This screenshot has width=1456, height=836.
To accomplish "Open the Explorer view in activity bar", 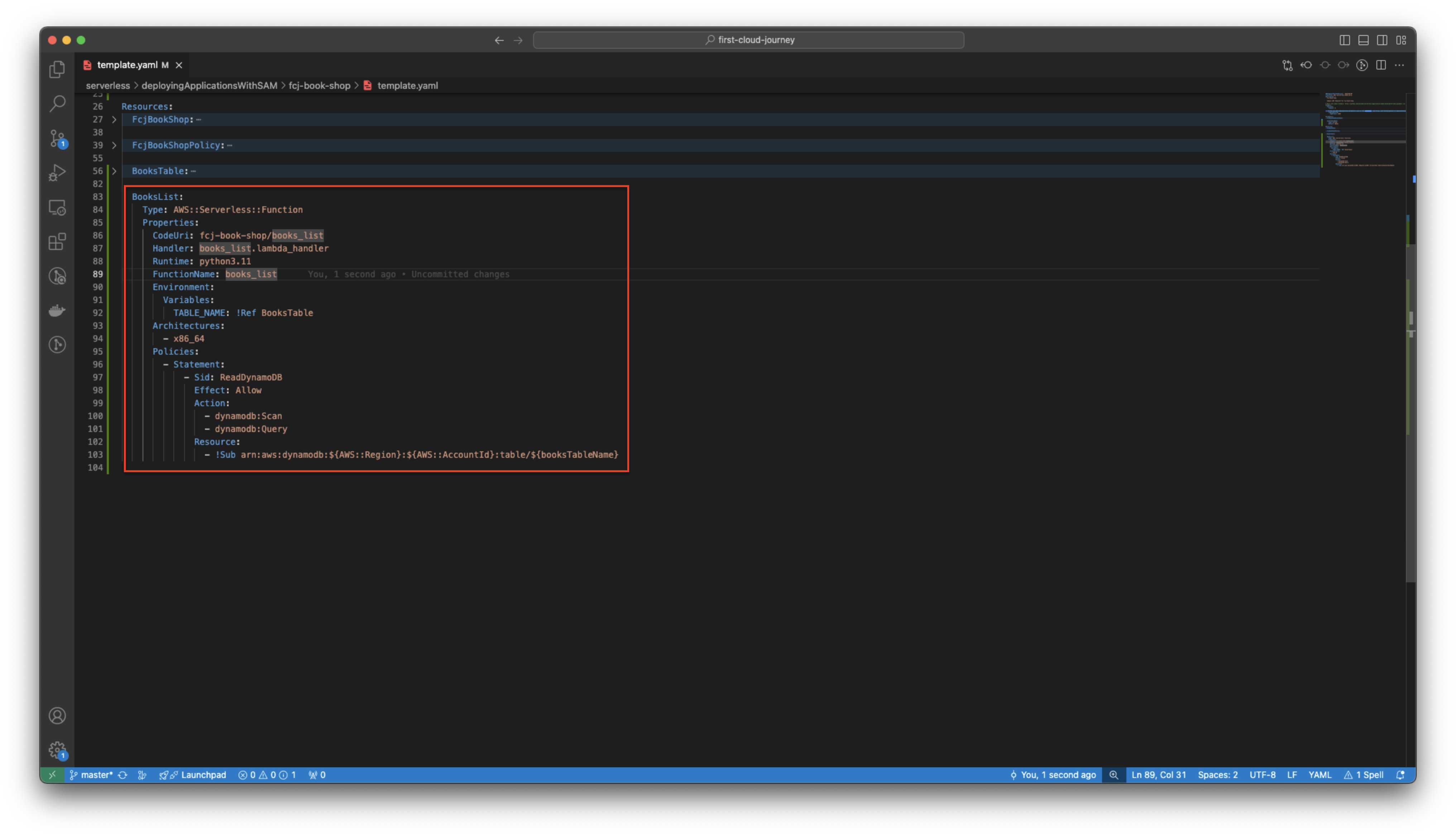I will click(x=57, y=69).
